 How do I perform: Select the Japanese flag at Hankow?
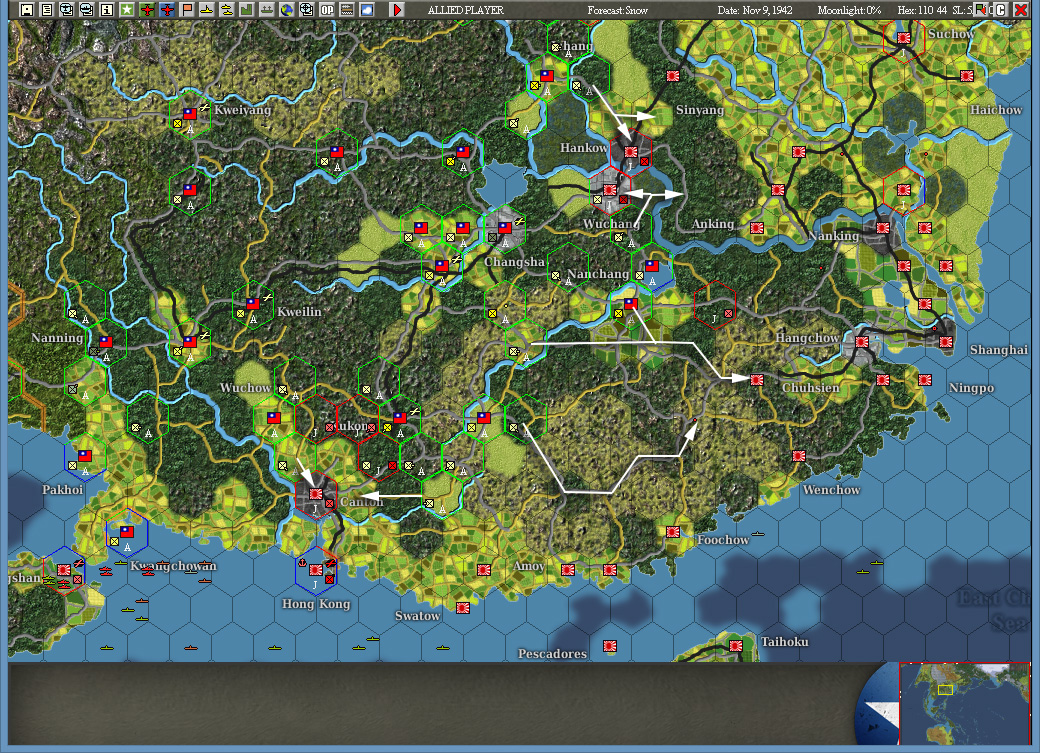[x=631, y=152]
